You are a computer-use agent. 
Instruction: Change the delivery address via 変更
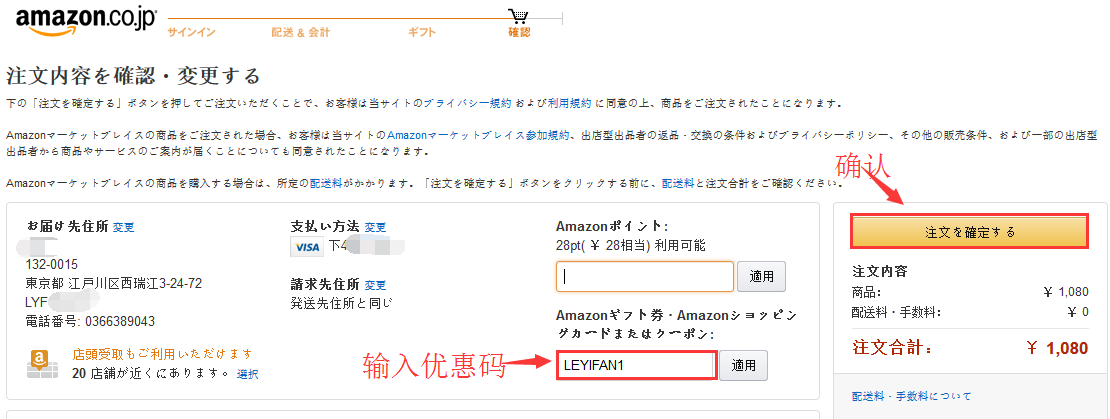point(124,227)
